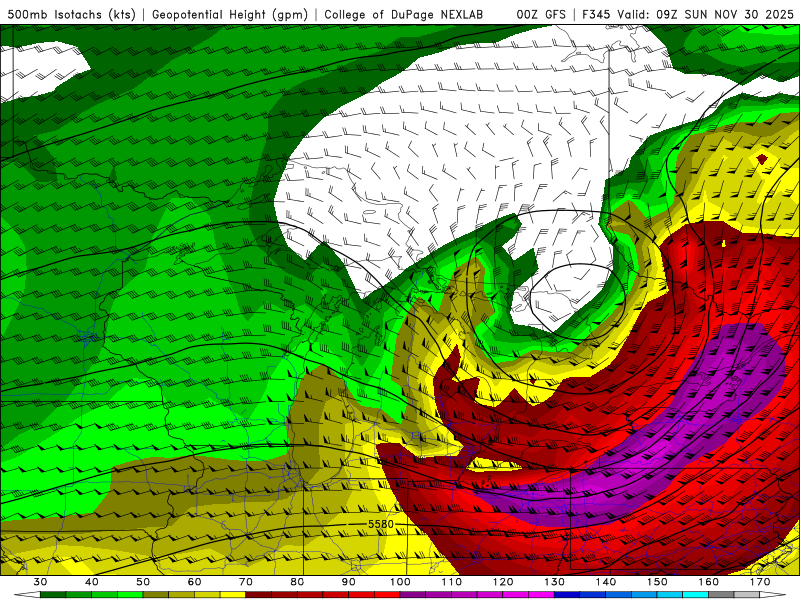The height and width of the screenshot is (600, 800).
Task: Click the 'F345' forecast hour label
Action: tap(596, 14)
